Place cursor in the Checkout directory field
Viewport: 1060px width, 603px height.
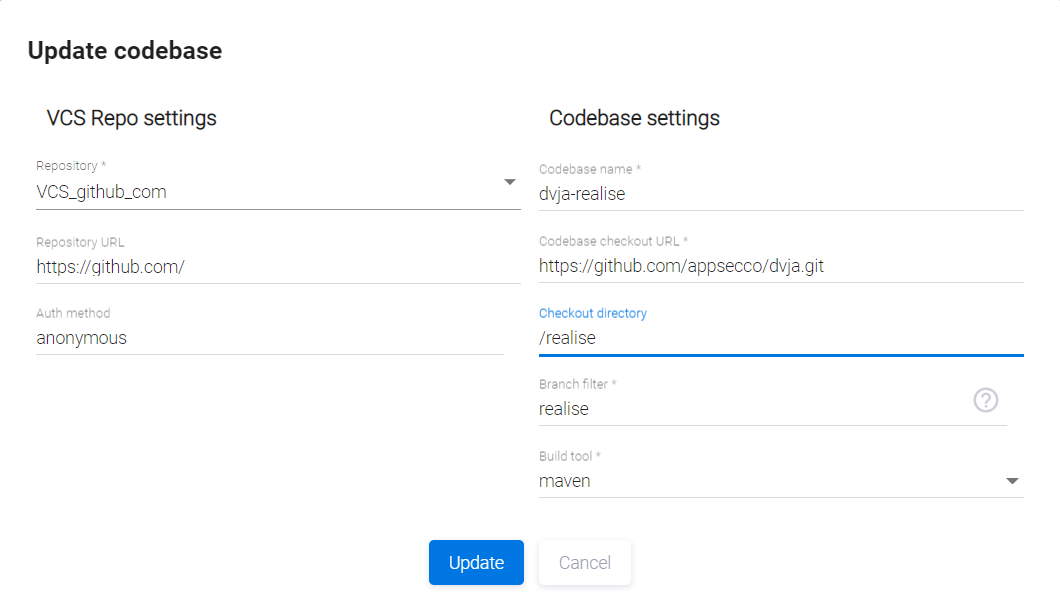(780, 338)
